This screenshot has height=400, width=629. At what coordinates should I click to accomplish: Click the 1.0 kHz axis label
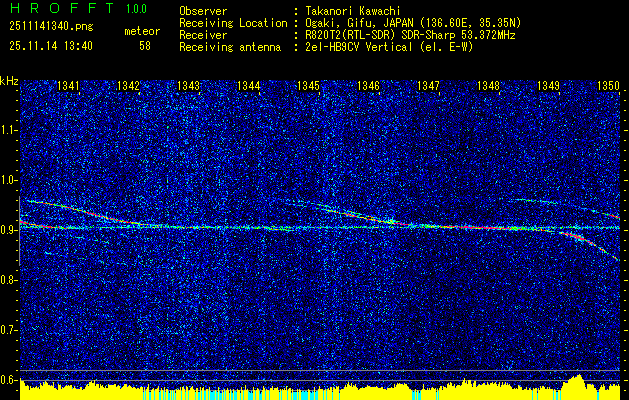[x=8, y=181]
